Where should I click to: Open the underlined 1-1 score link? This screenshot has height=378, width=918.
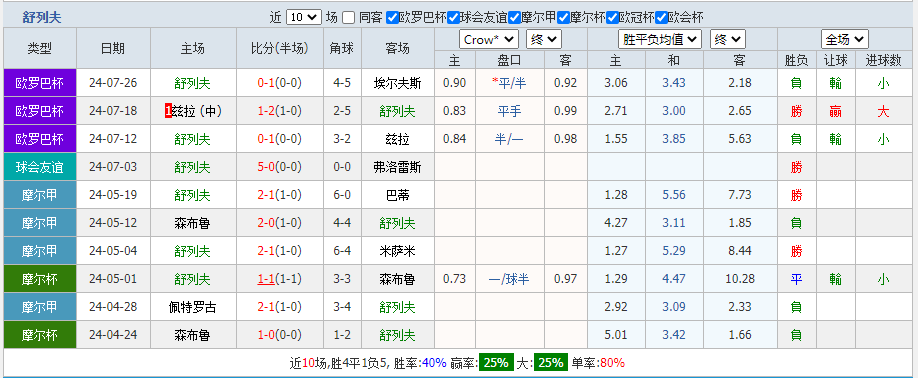[266, 280]
